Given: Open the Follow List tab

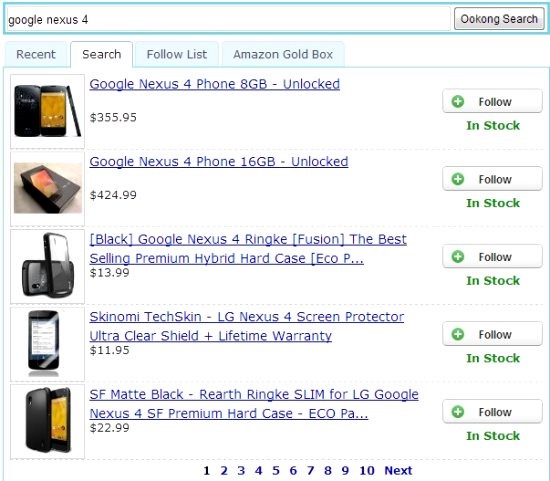Looking at the screenshot, I should point(177,54).
